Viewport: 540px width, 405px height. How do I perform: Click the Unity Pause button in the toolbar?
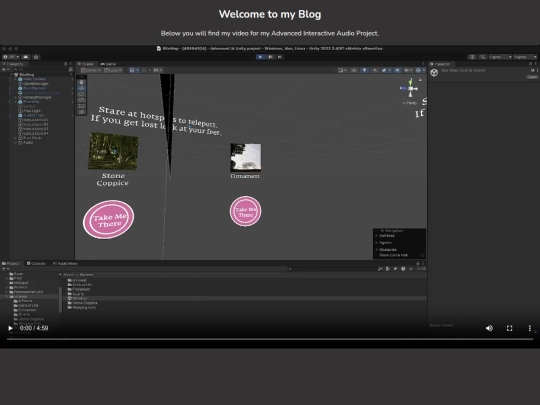270,57
